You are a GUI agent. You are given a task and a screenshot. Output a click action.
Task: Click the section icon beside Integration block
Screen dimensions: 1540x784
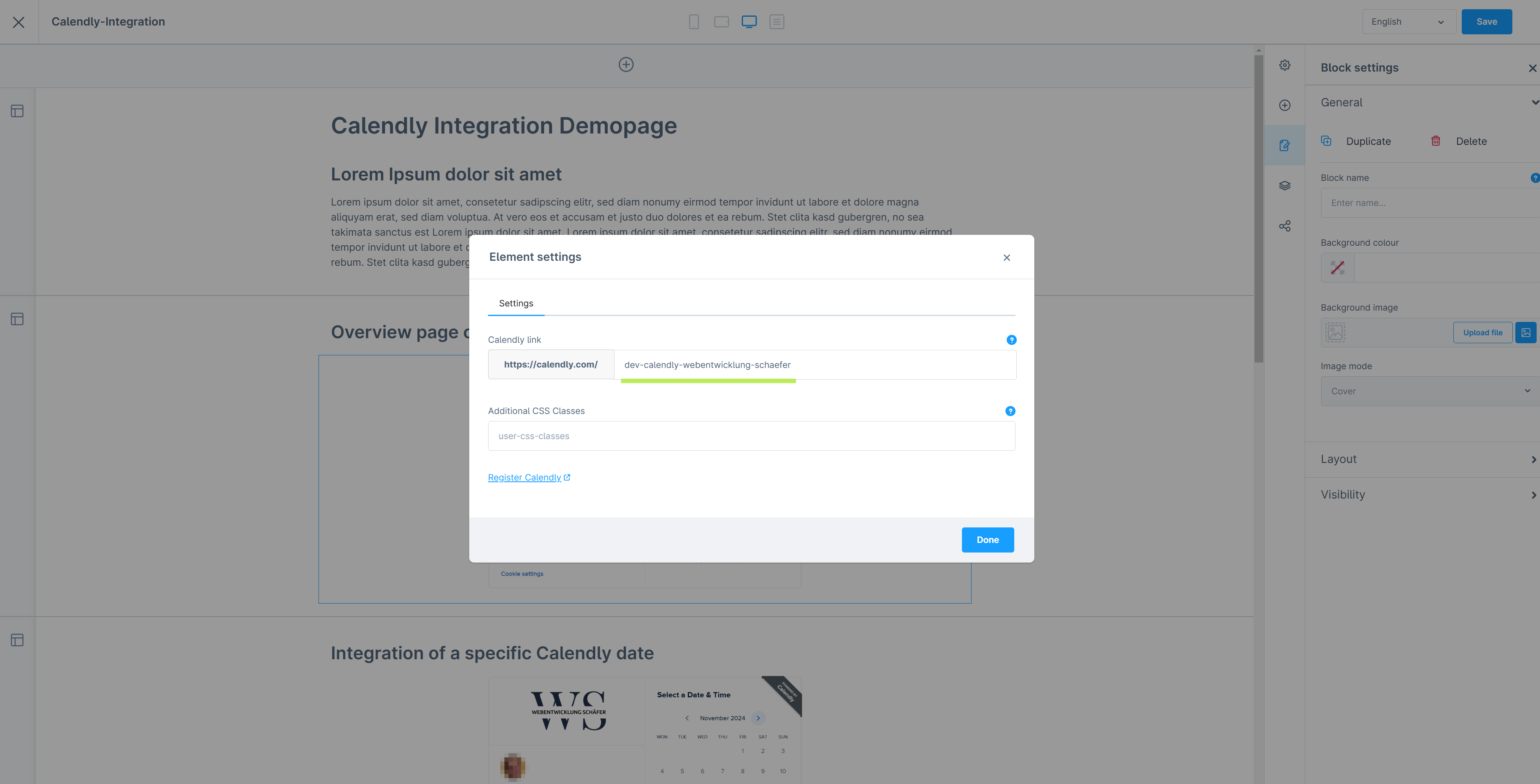[17, 640]
